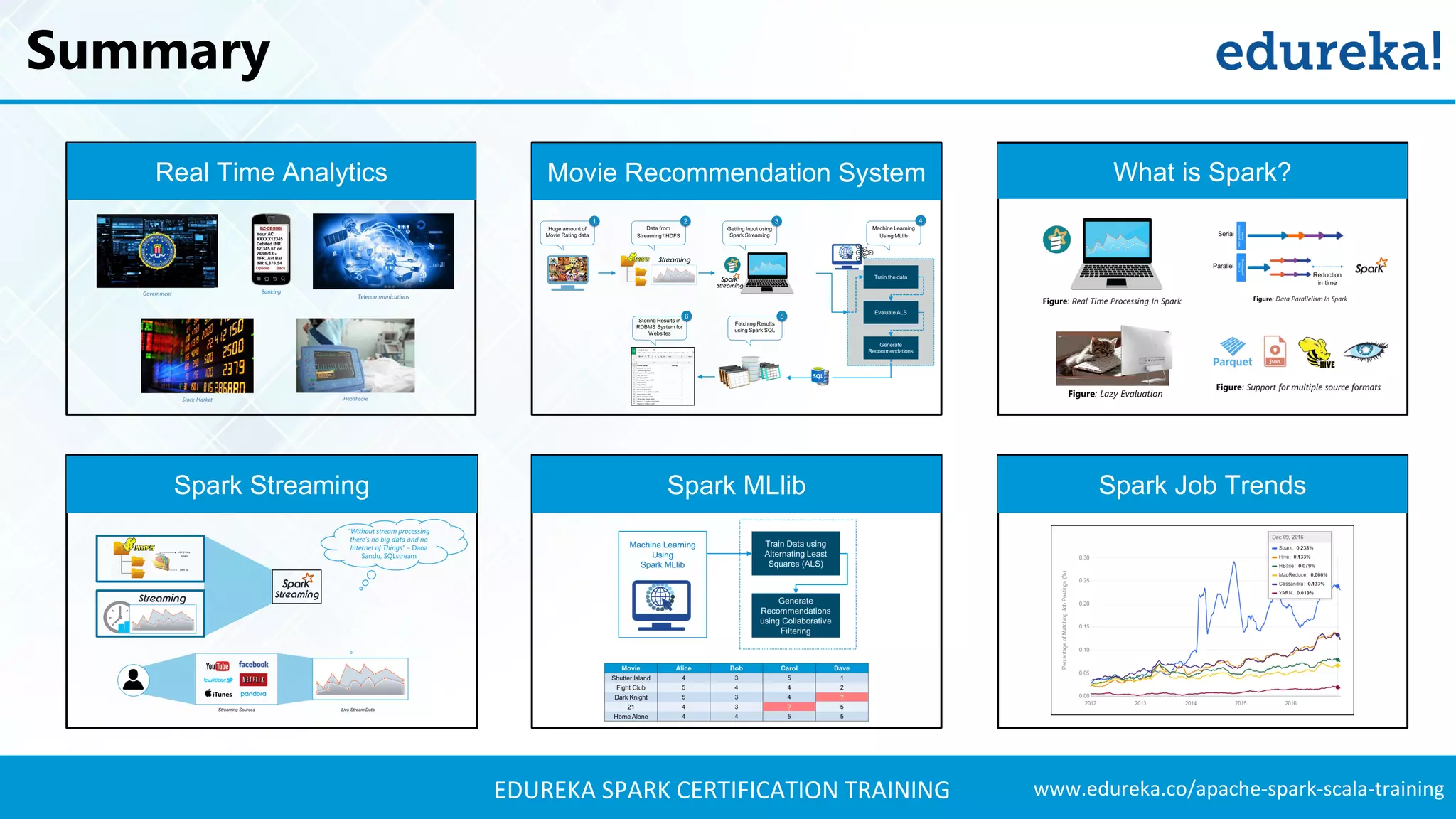Click the JSON file icon
Image resolution: width=1456 pixels, height=819 pixels.
(1275, 350)
